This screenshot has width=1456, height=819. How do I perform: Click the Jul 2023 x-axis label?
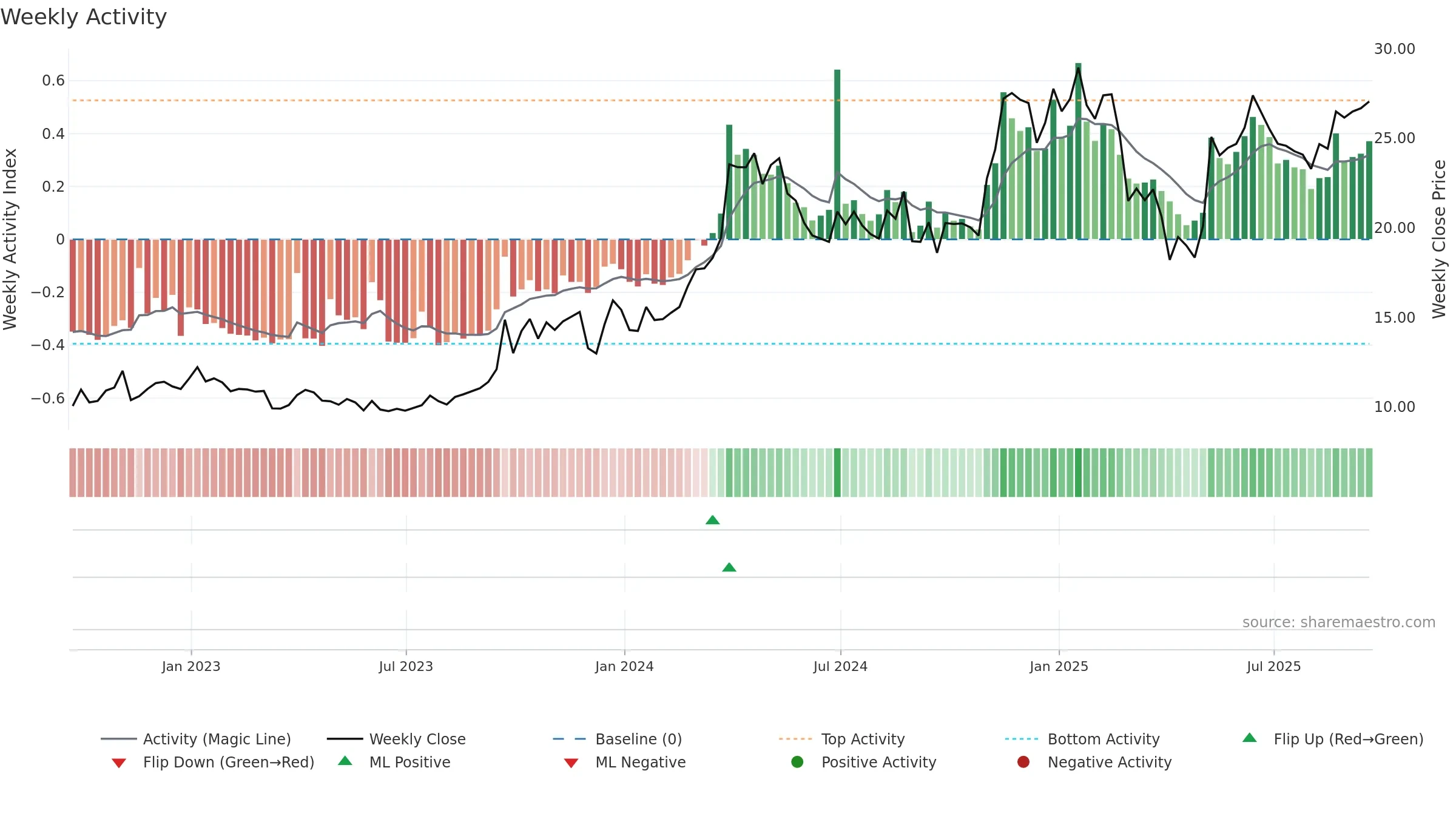[406, 666]
